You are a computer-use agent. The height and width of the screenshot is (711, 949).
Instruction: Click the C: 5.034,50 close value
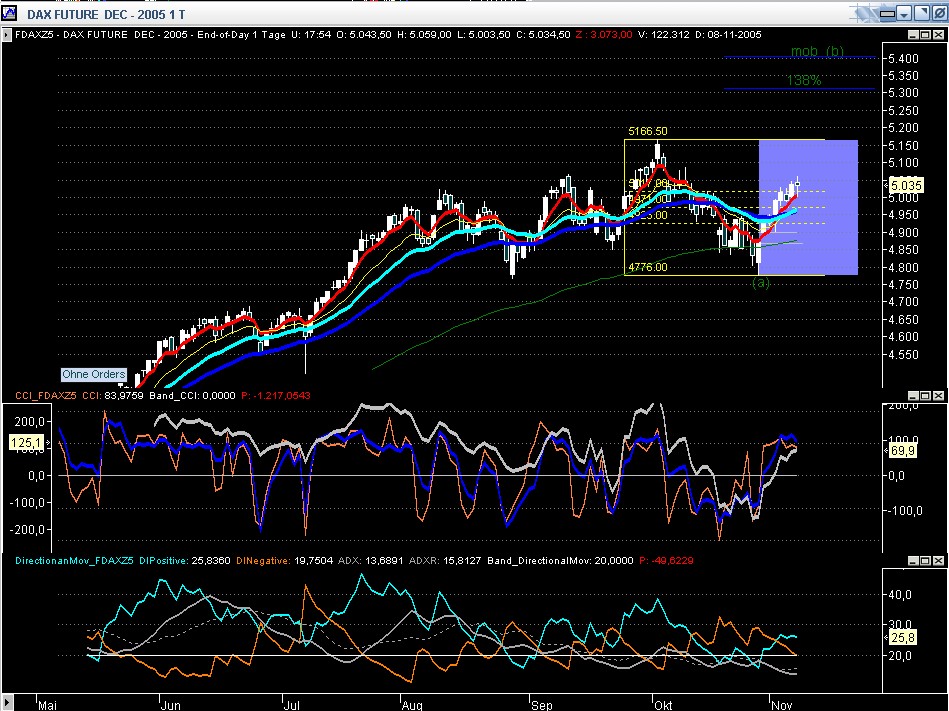click(x=543, y=34)
